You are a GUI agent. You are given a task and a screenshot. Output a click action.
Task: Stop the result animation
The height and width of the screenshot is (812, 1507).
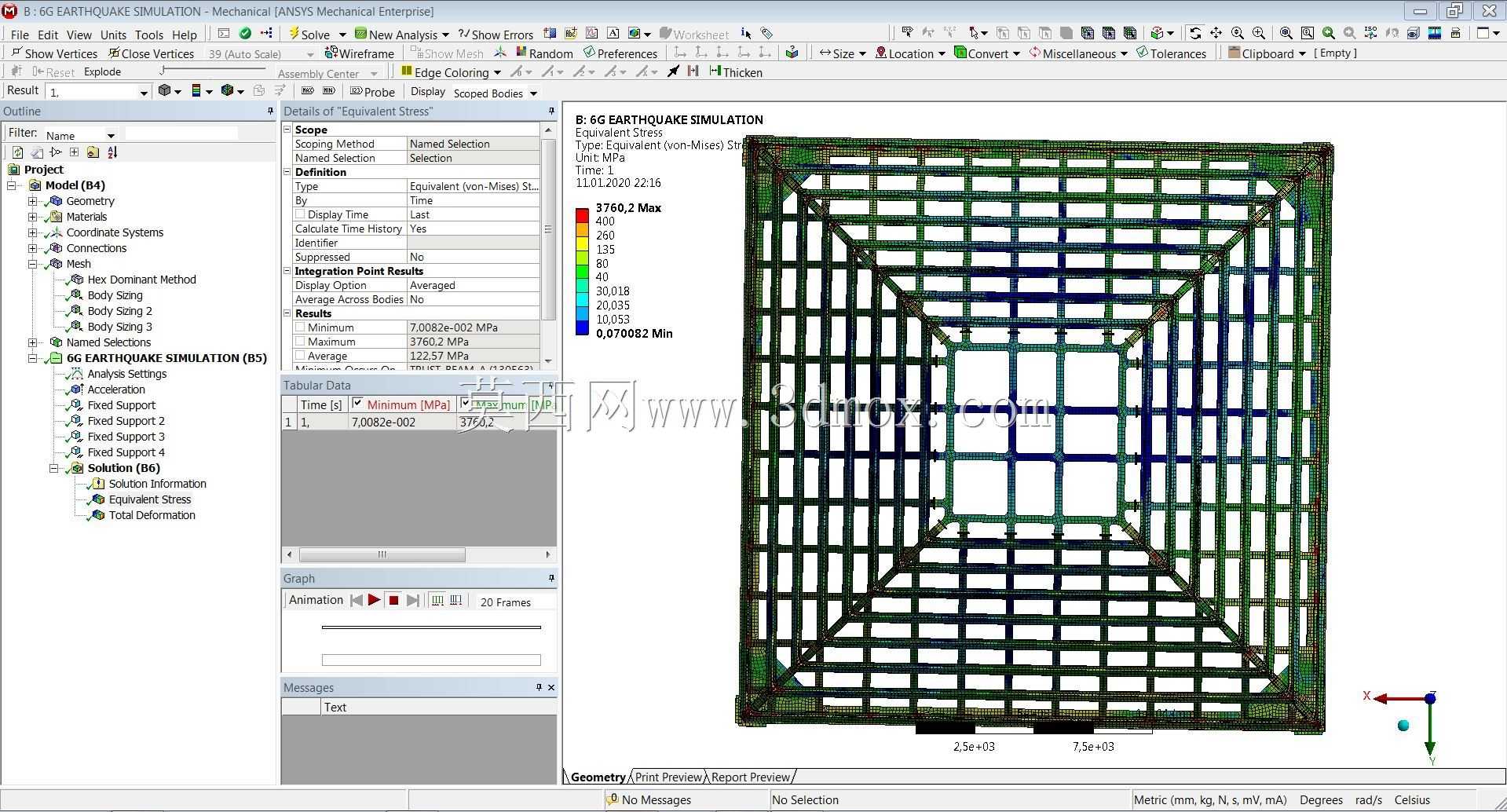click(393, 600)
